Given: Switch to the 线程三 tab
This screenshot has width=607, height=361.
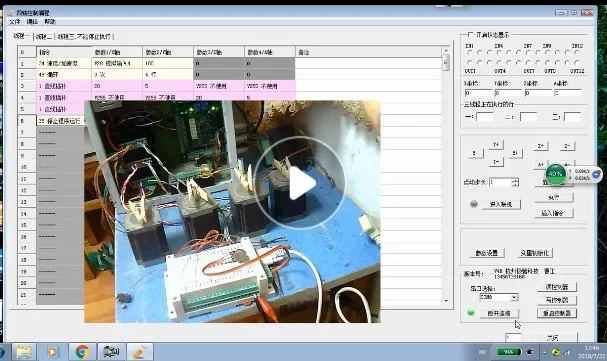Looking at the screenshot, I should pyautogui.click(x=85, y=36).
